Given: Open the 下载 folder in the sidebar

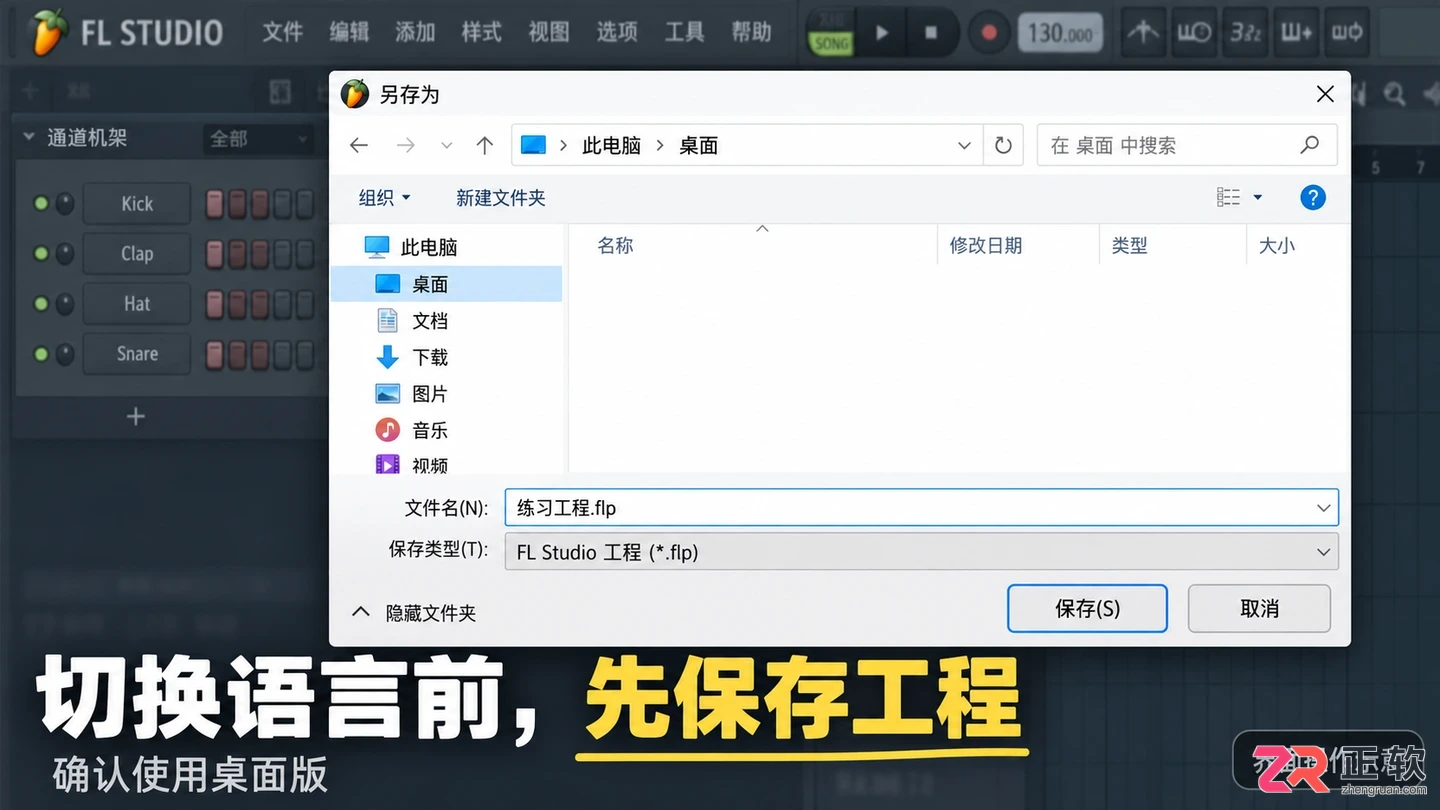Looking at the screenshot, I should point(411,357).
